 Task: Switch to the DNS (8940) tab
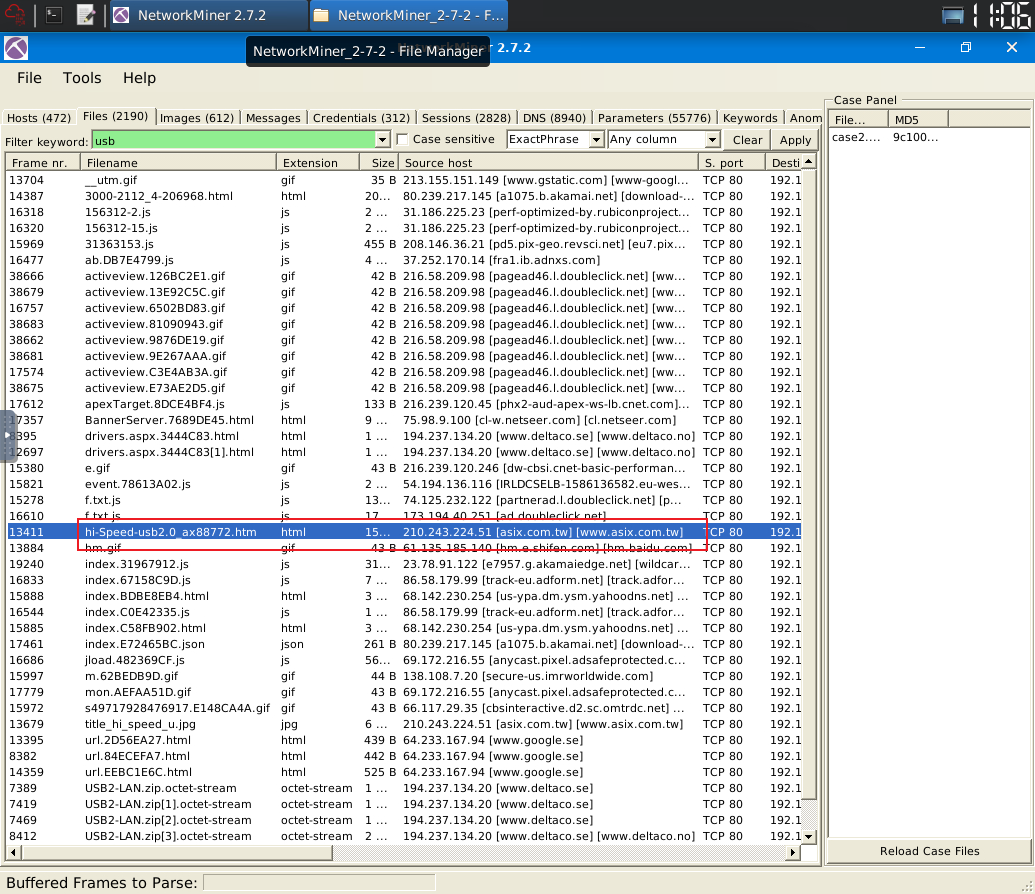pyautogui.click(x=554, y=118)
